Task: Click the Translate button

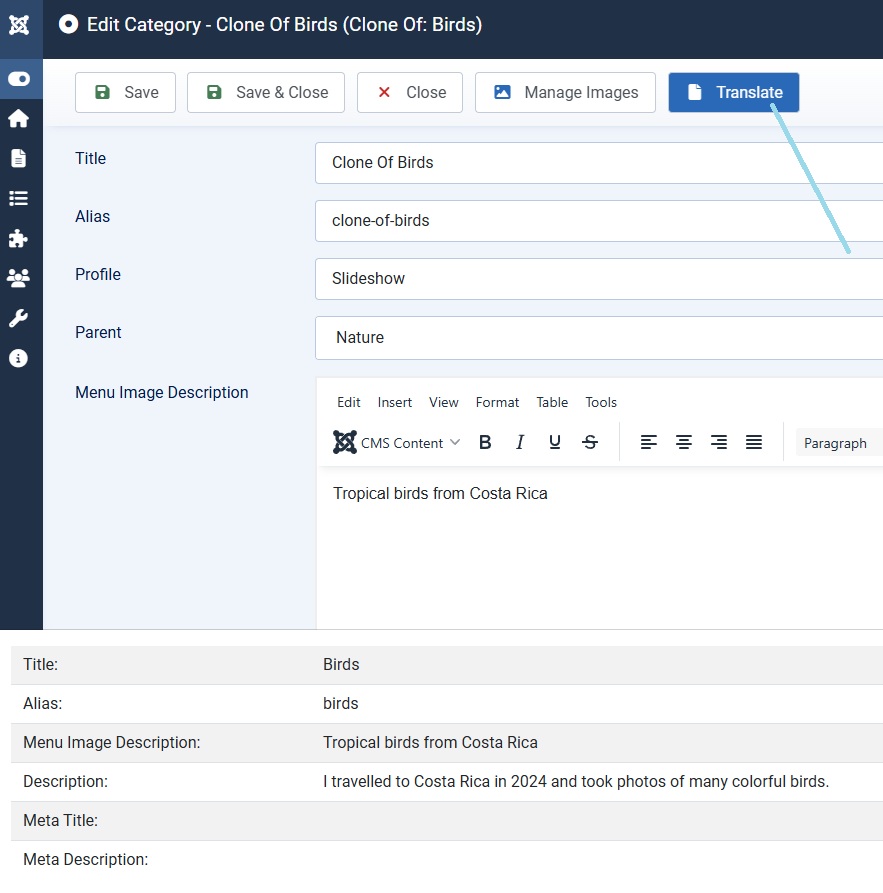Action: click(733, 92)
